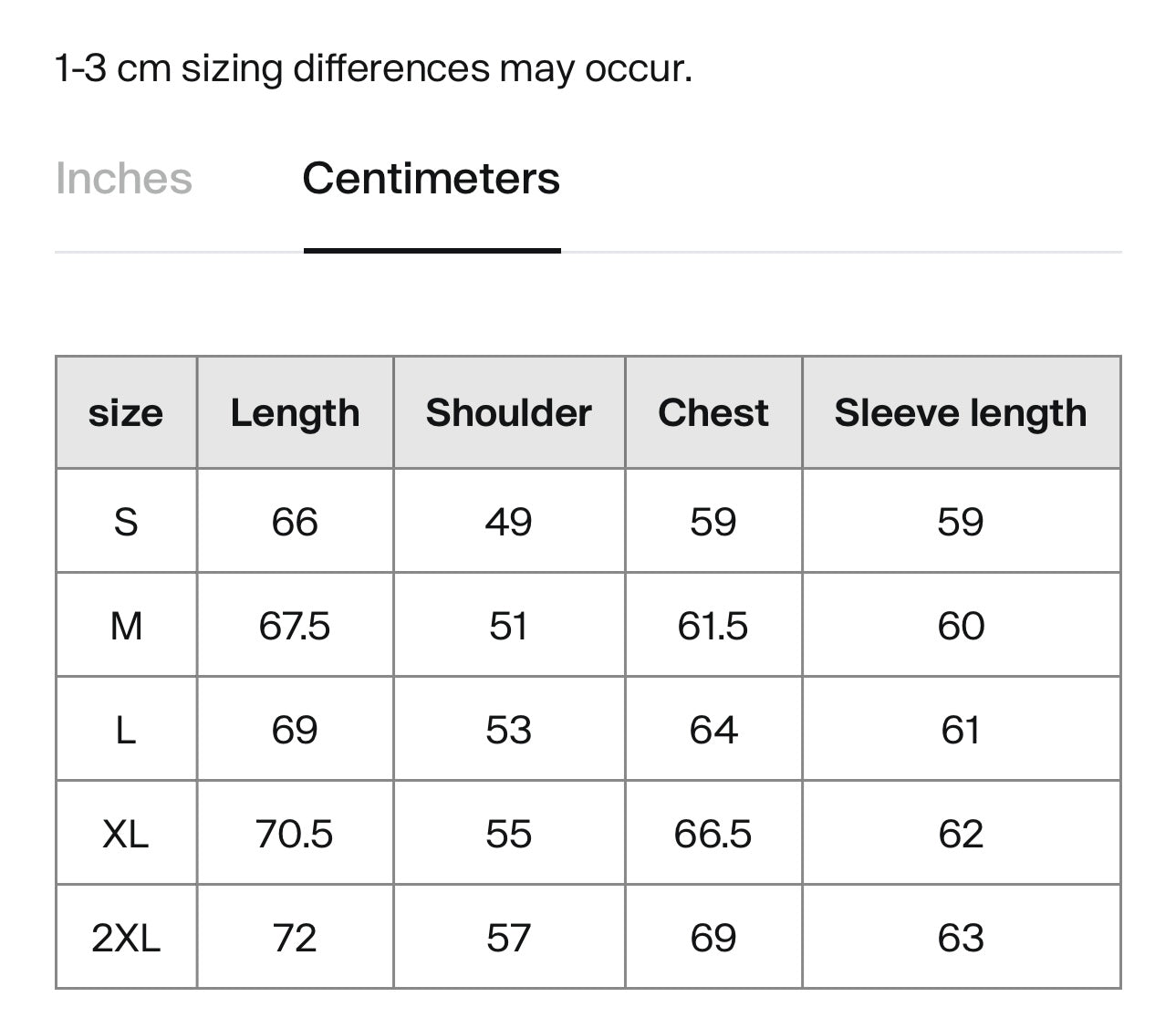The width and height of the screenshot is (1176, 1018).
Task: Select the M size row label
Action: coord(126,626)
